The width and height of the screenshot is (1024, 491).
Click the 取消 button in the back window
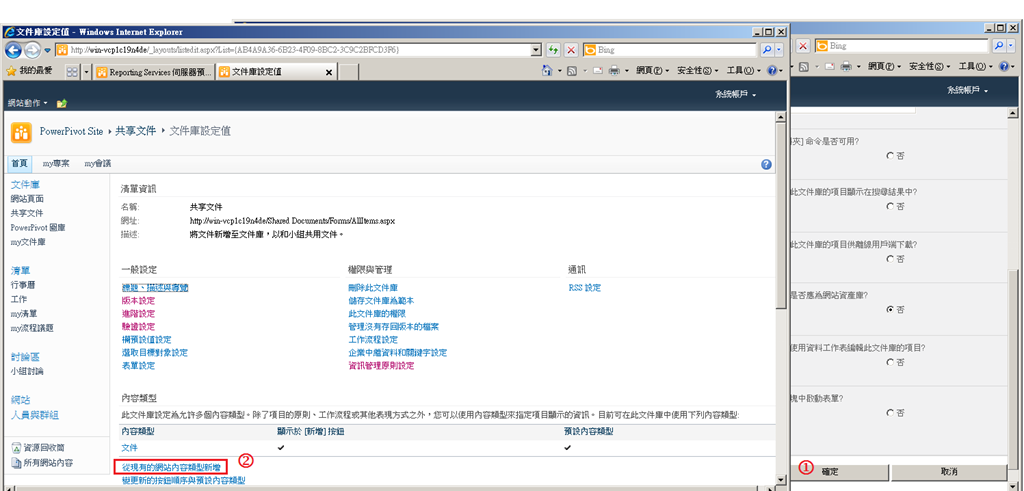(x=949, y=471)
